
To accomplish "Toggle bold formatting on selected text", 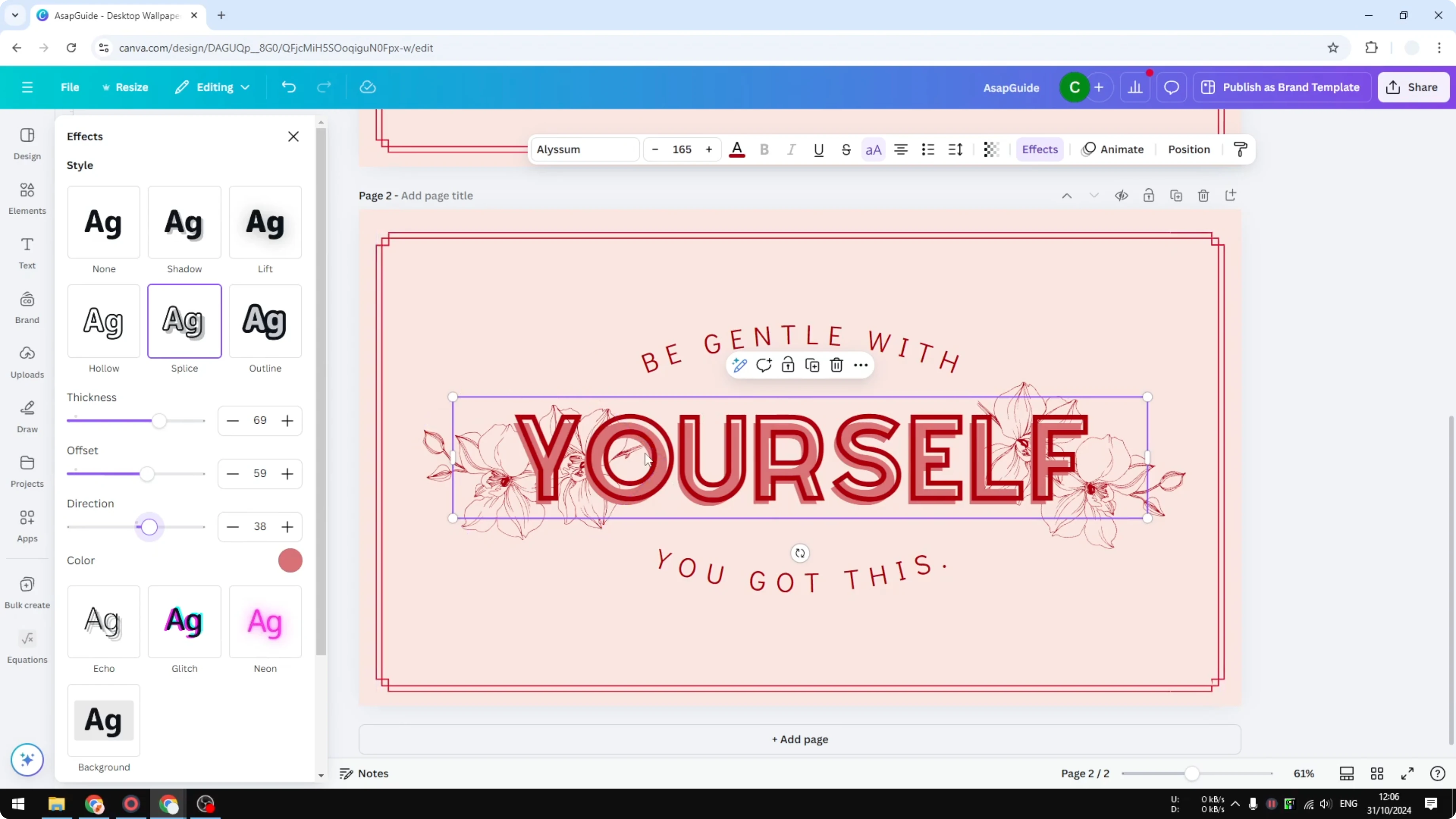I will 764,149.
